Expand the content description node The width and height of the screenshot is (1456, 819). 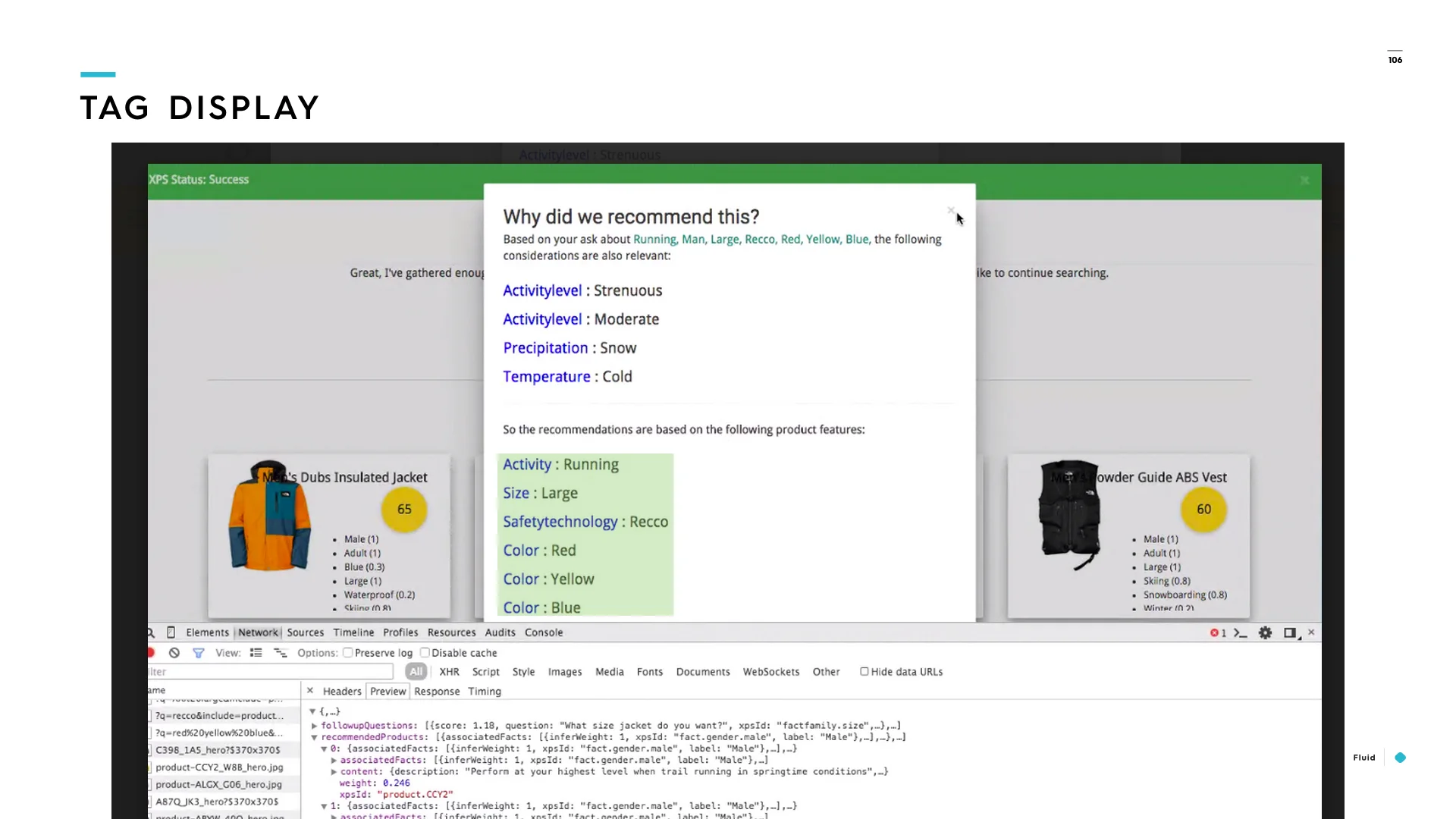pos(334,772)
